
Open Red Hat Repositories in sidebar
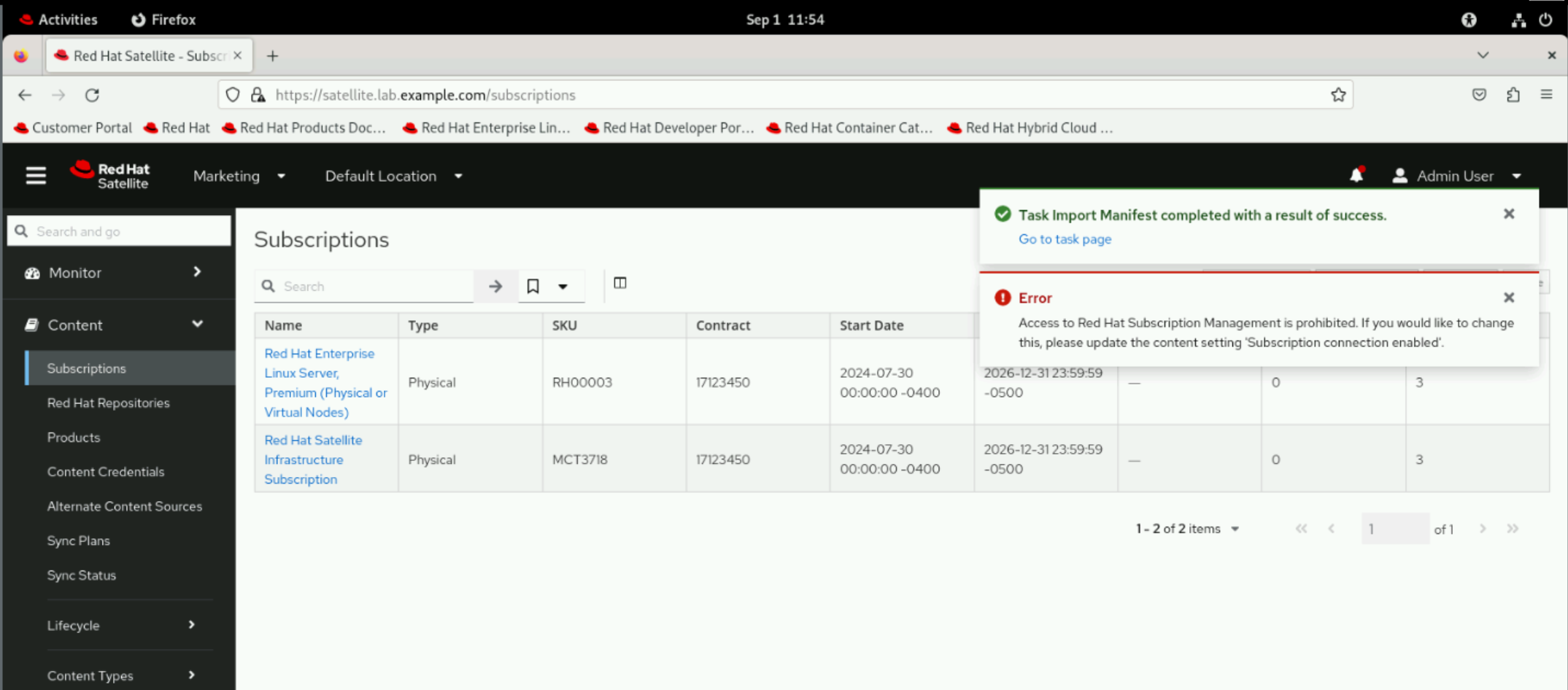click(x=108, y=403)
